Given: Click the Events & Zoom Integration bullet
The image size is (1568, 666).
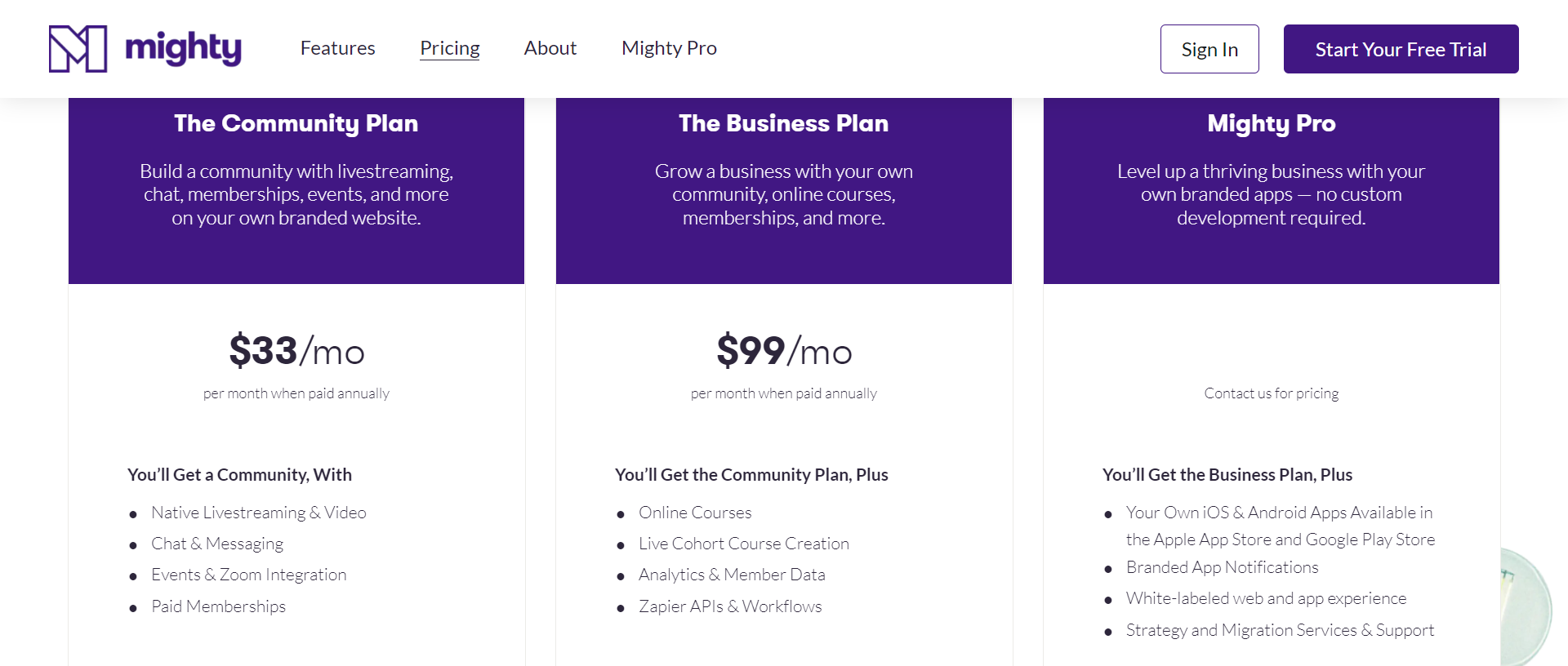Looking at the screenshot, I should (248, 574).
